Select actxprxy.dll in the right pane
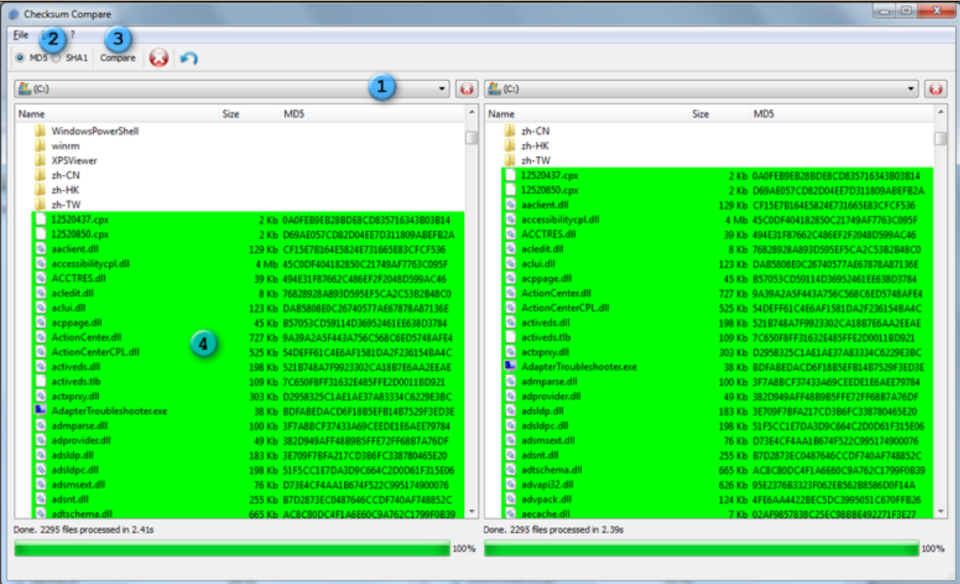The height and width of the screenshot is (584, 960). 545,352
